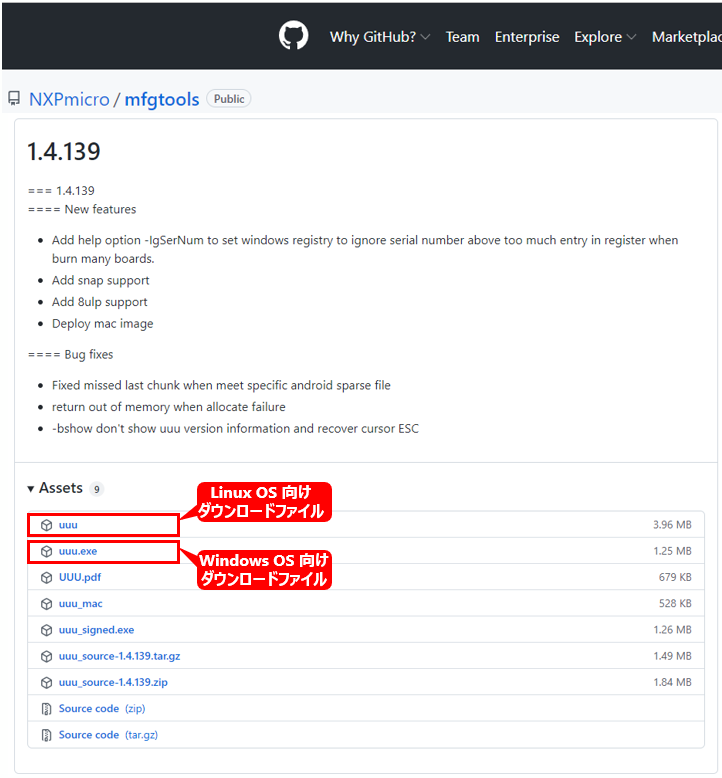Click the GitHub Octocat logo

(x=294, y=37)
